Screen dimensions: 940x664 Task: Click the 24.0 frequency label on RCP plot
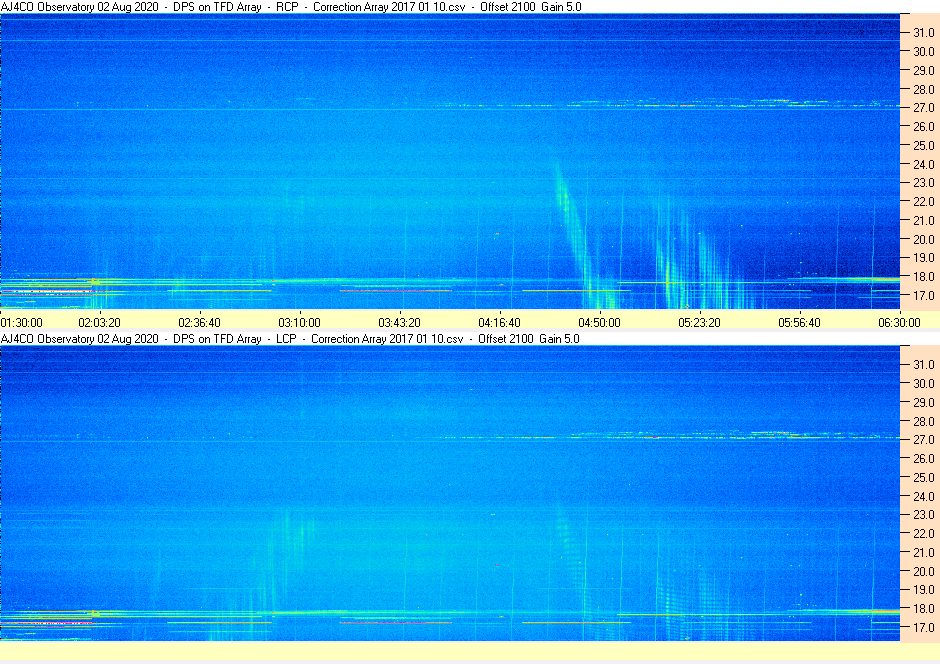point(923,164)
